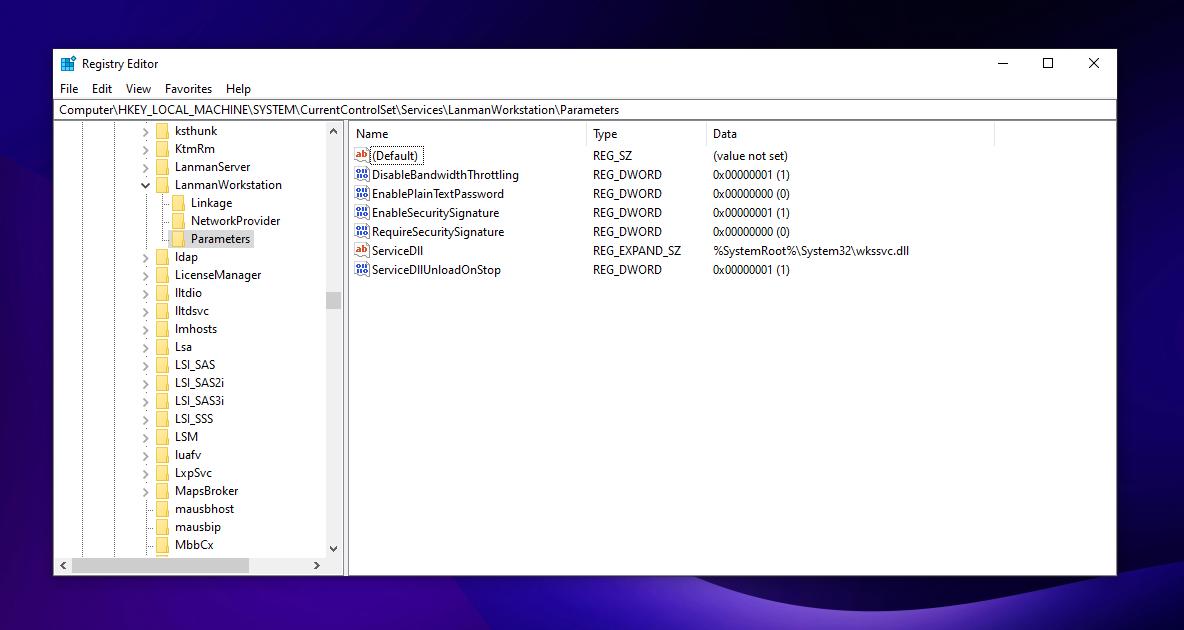Expand the LanmanServer key
This screenshot has width=1184, height=630.
click(146, 167)
